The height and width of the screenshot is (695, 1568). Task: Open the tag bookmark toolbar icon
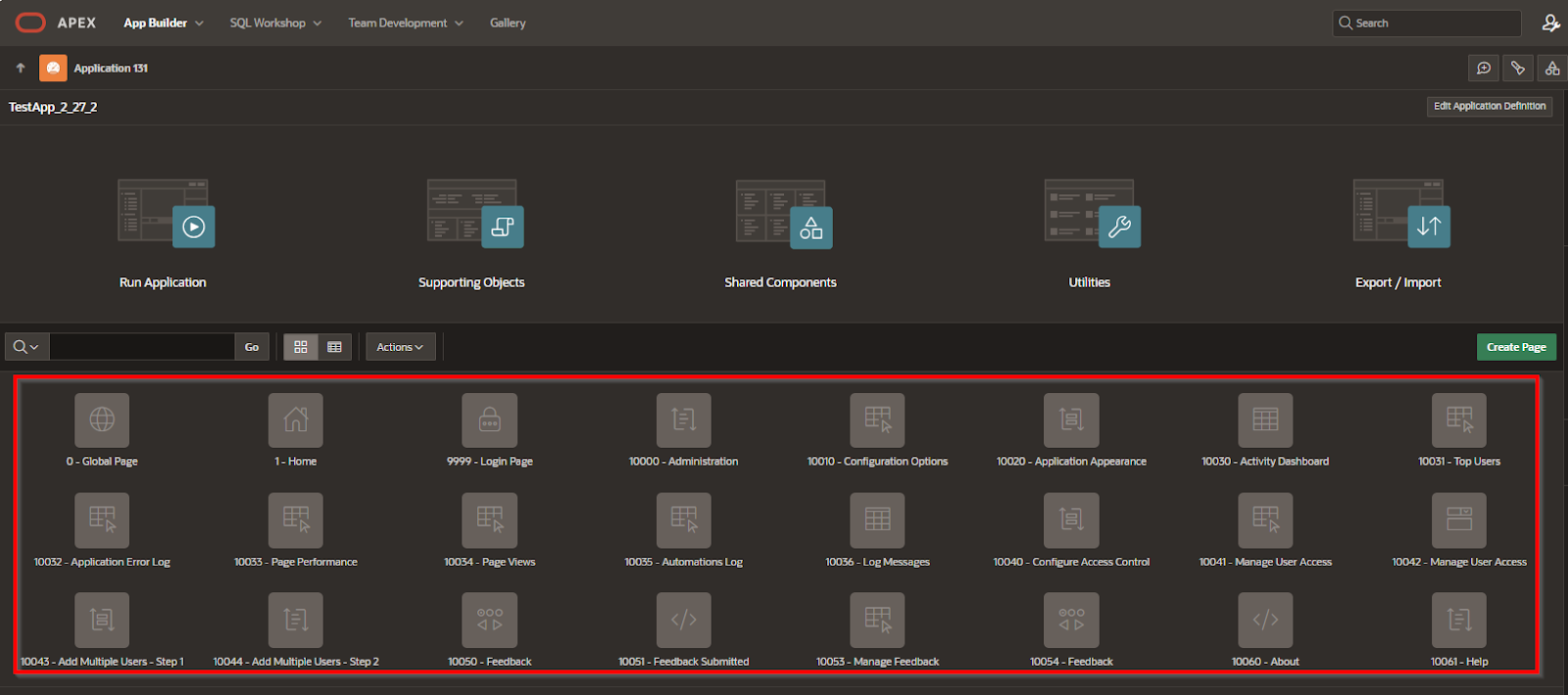1518,68
